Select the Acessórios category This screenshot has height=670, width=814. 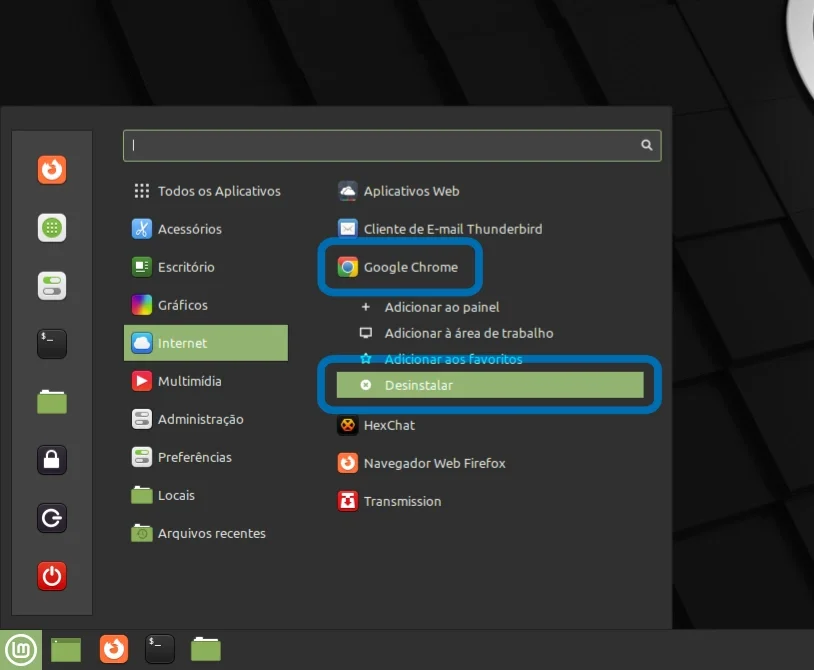tap(206, 229)
